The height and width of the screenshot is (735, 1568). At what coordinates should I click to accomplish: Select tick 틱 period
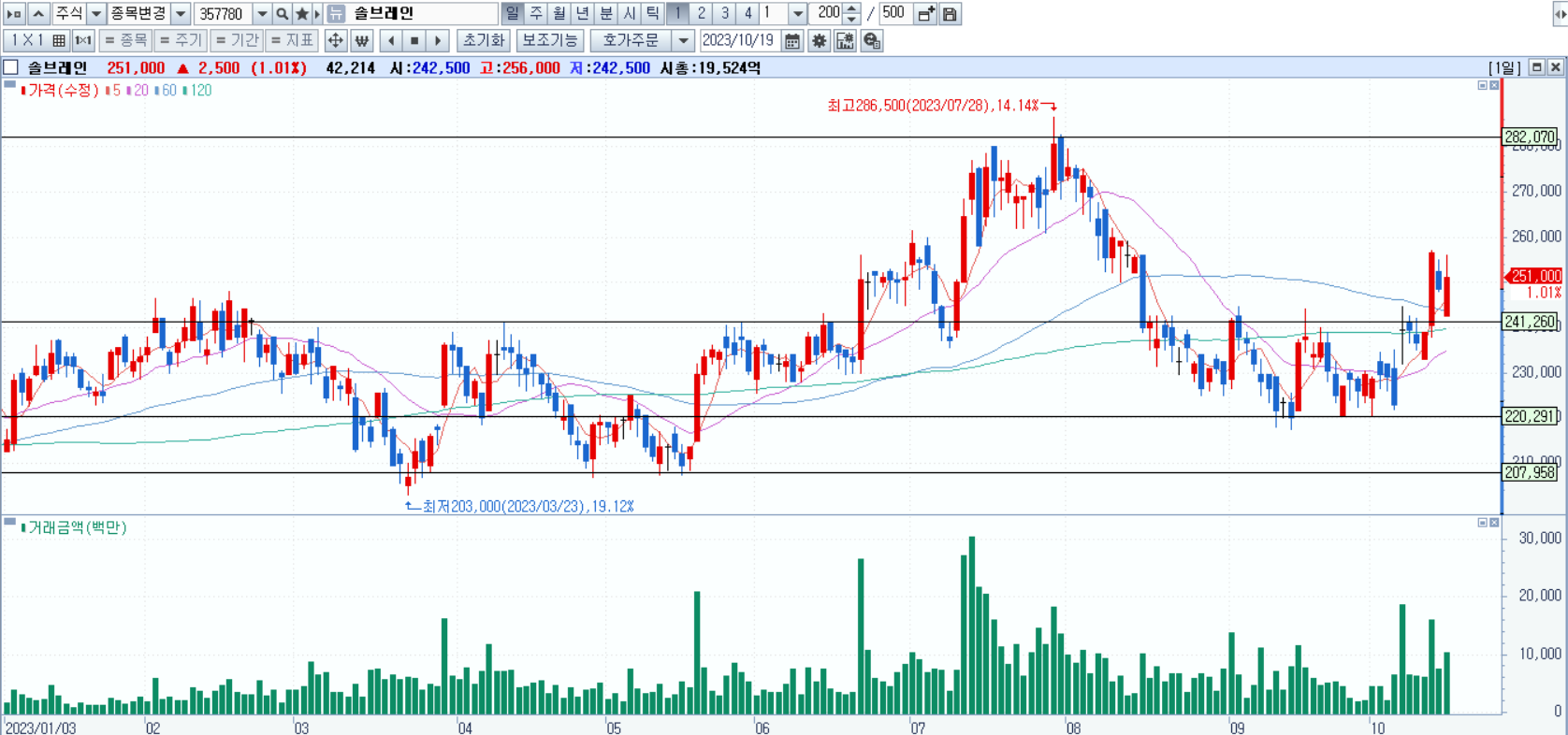click(x=653, y=14)
